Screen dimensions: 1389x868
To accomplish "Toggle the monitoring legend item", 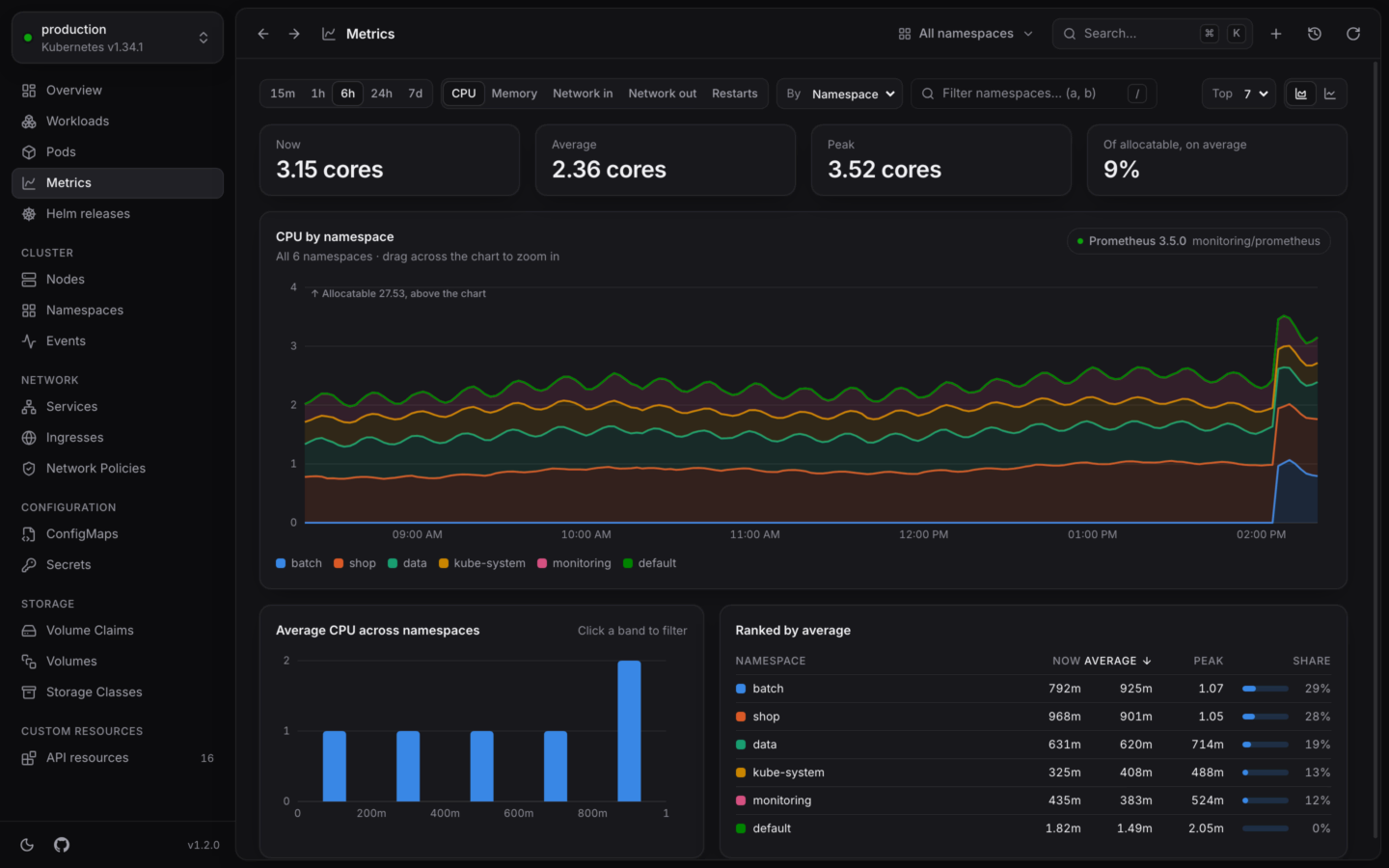I will [574, 563].
